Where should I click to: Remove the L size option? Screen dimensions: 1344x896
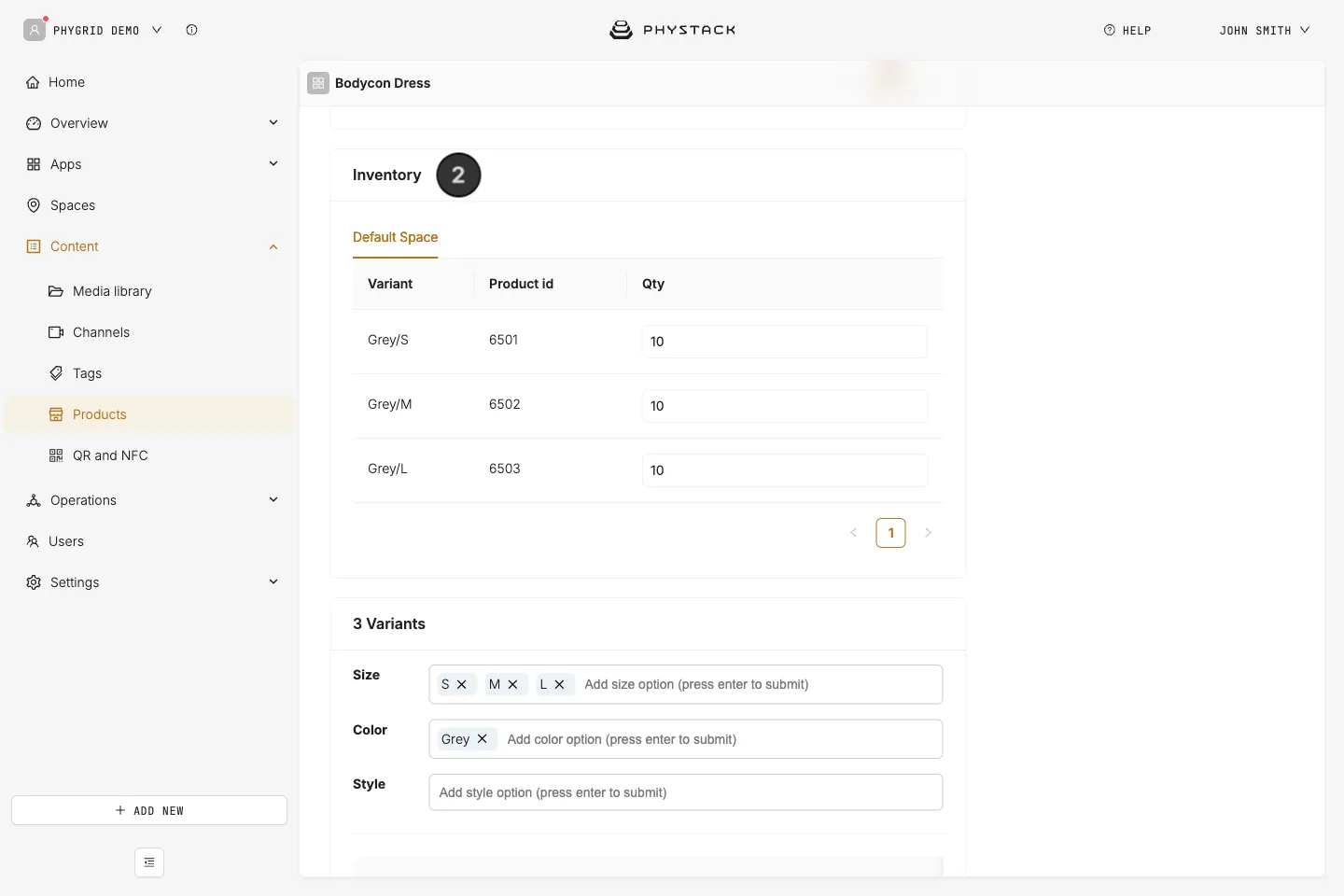click(559, 684)
